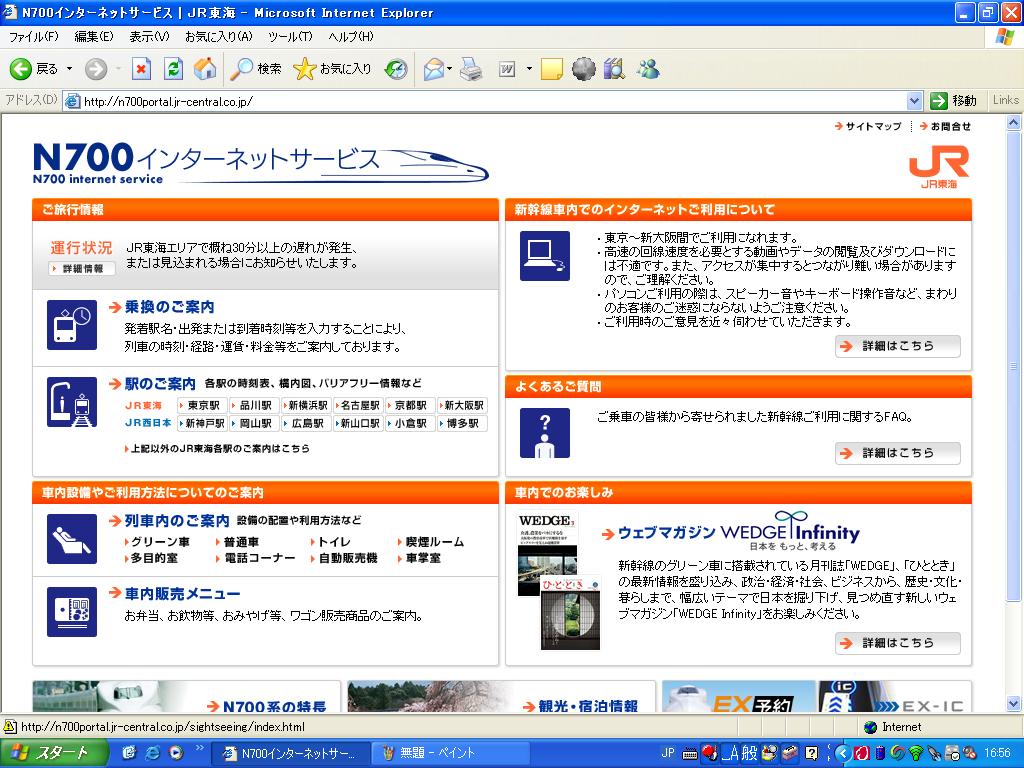Click the FAQ question mark icon
The image size is (1024, 768).
[x=545, y=433]
